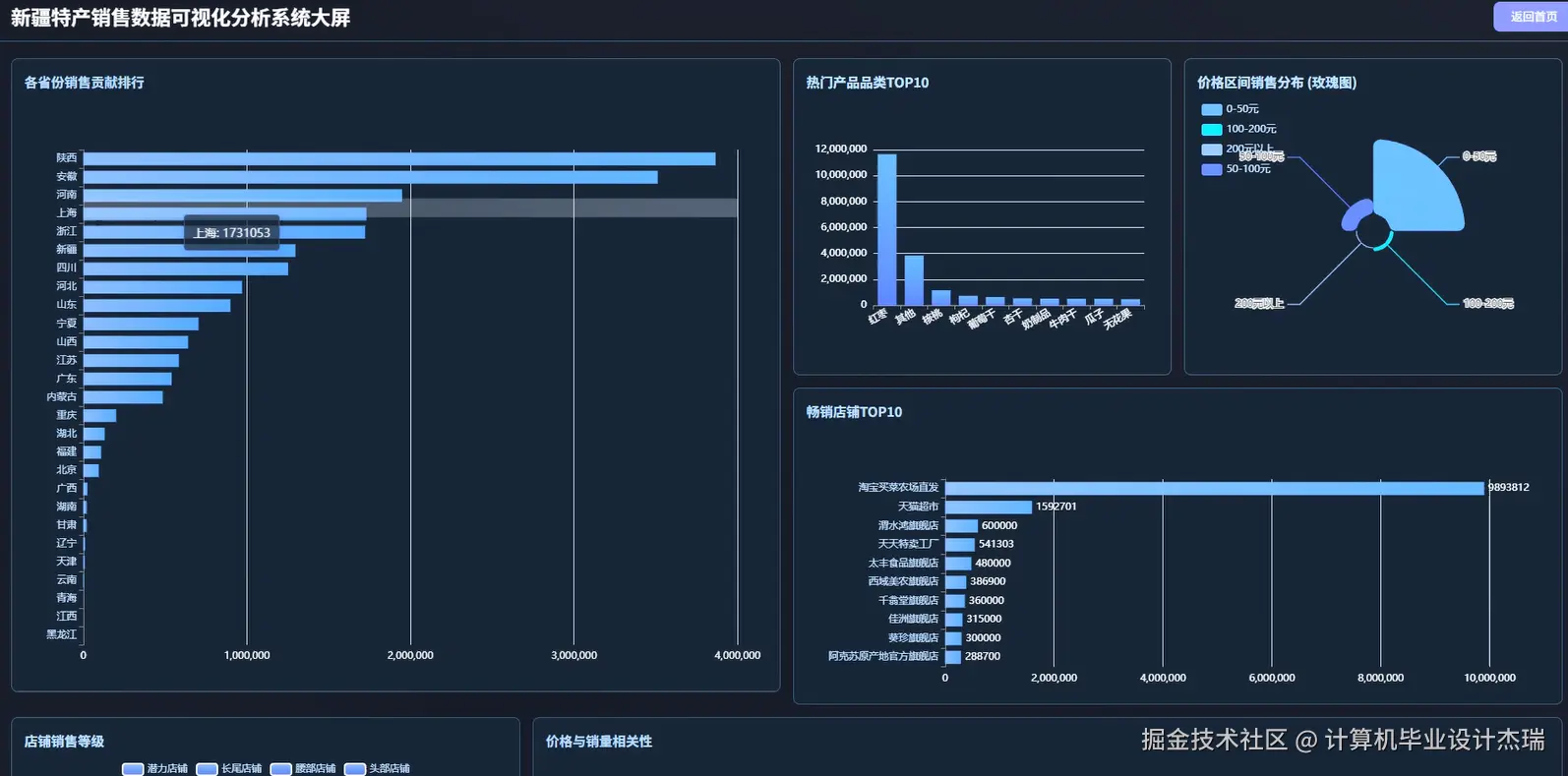1568x776 pixels.
Task: Click the 葵珍旗舰店 shop label
Action: (913, 638)
